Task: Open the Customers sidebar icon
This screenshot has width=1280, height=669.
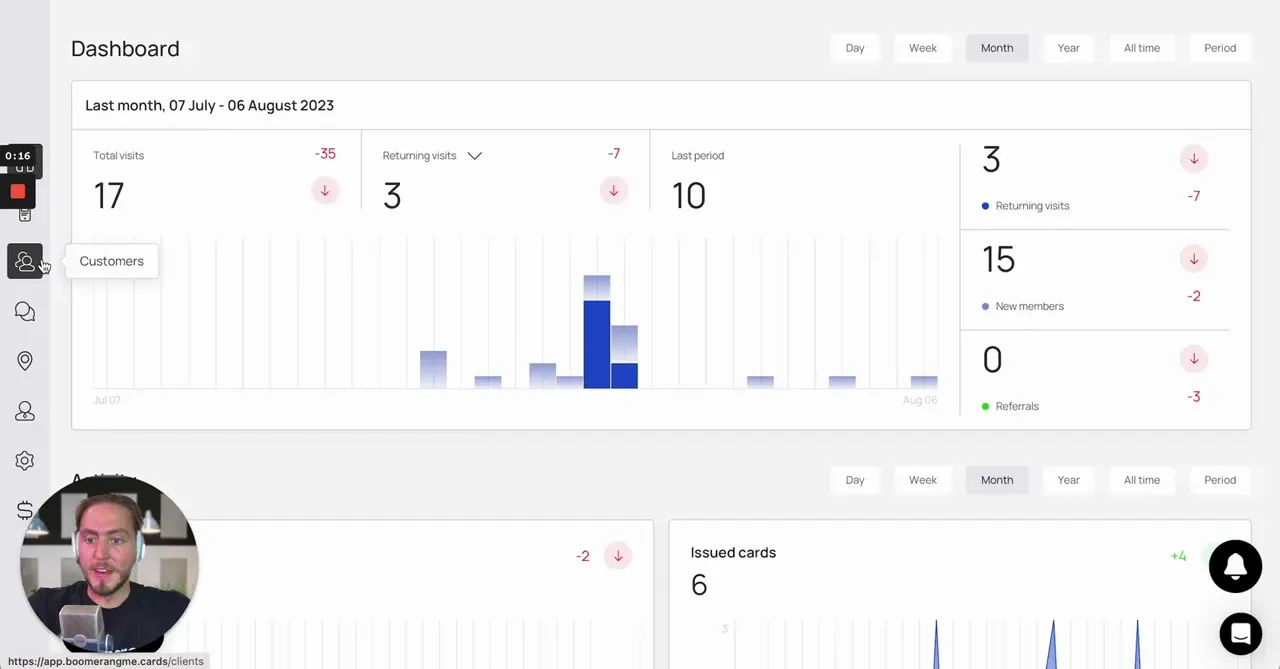Action: coord(25,261)
